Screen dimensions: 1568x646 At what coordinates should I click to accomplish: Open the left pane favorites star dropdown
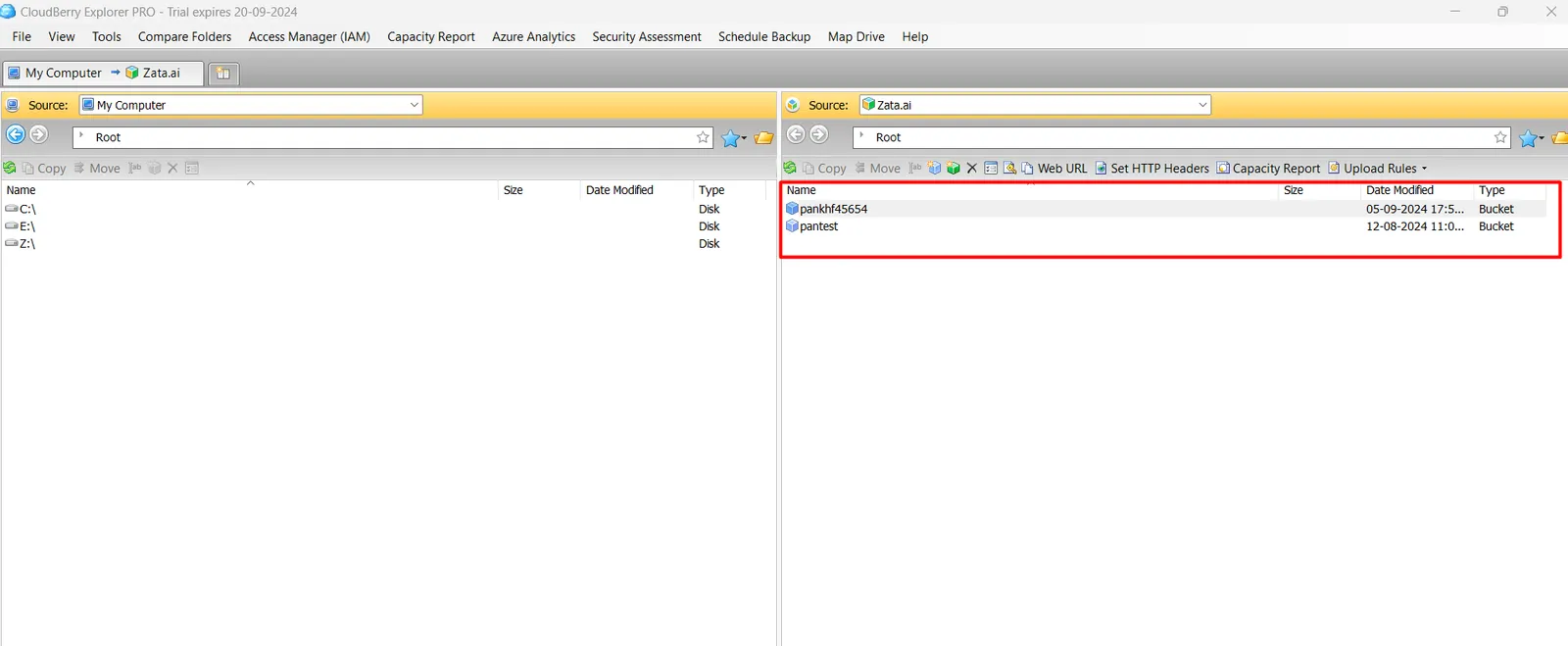(734, 138)
